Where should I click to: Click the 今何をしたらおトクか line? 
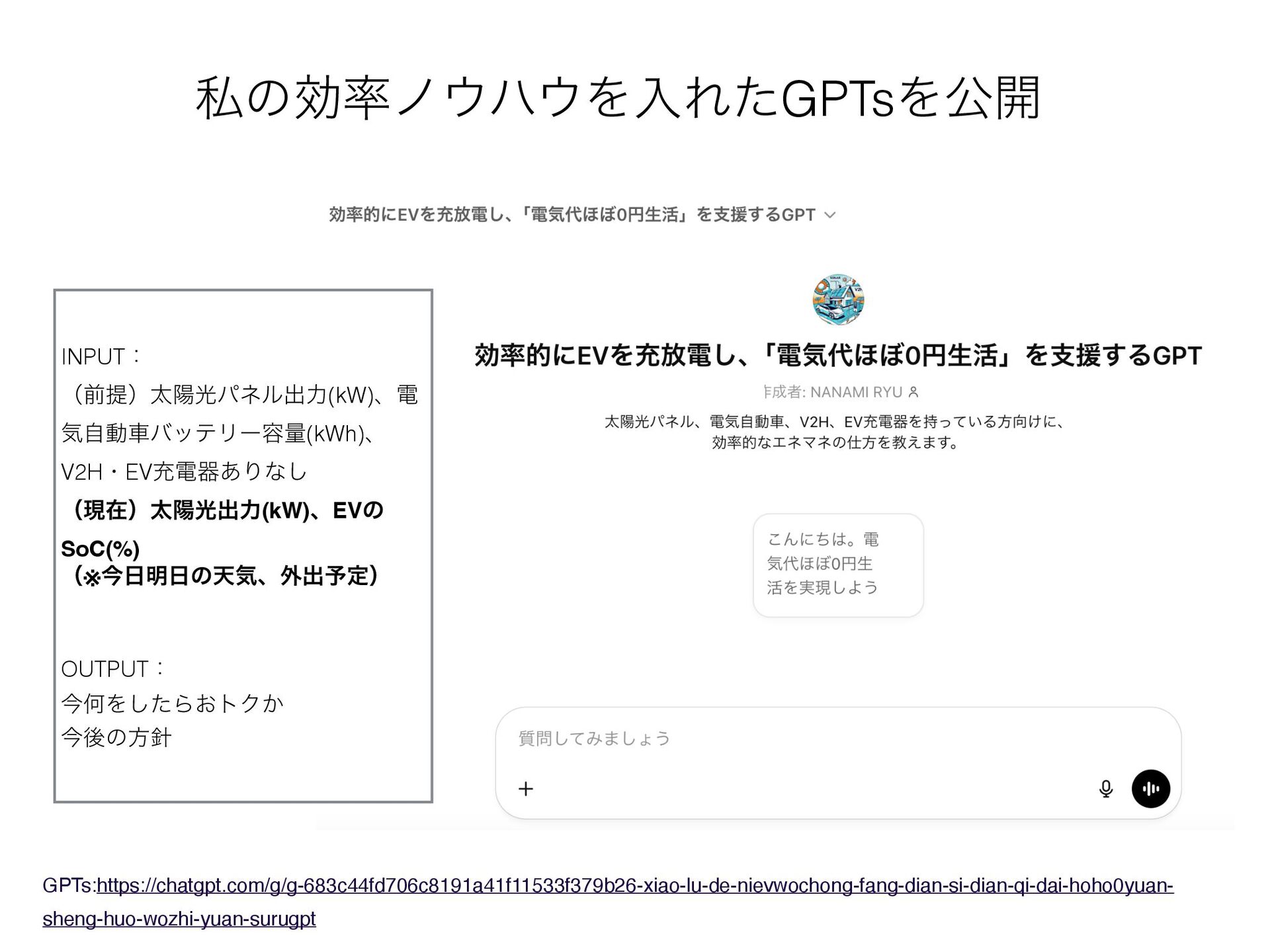172,703
